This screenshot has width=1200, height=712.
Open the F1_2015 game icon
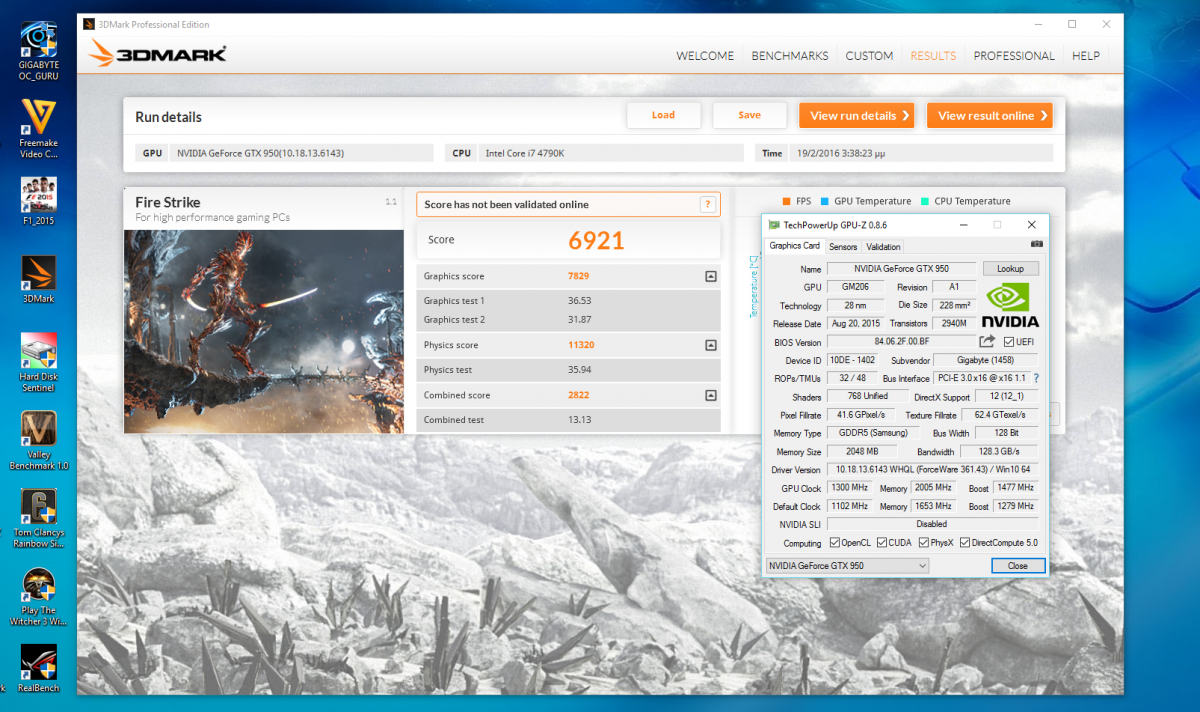[39, 200]
